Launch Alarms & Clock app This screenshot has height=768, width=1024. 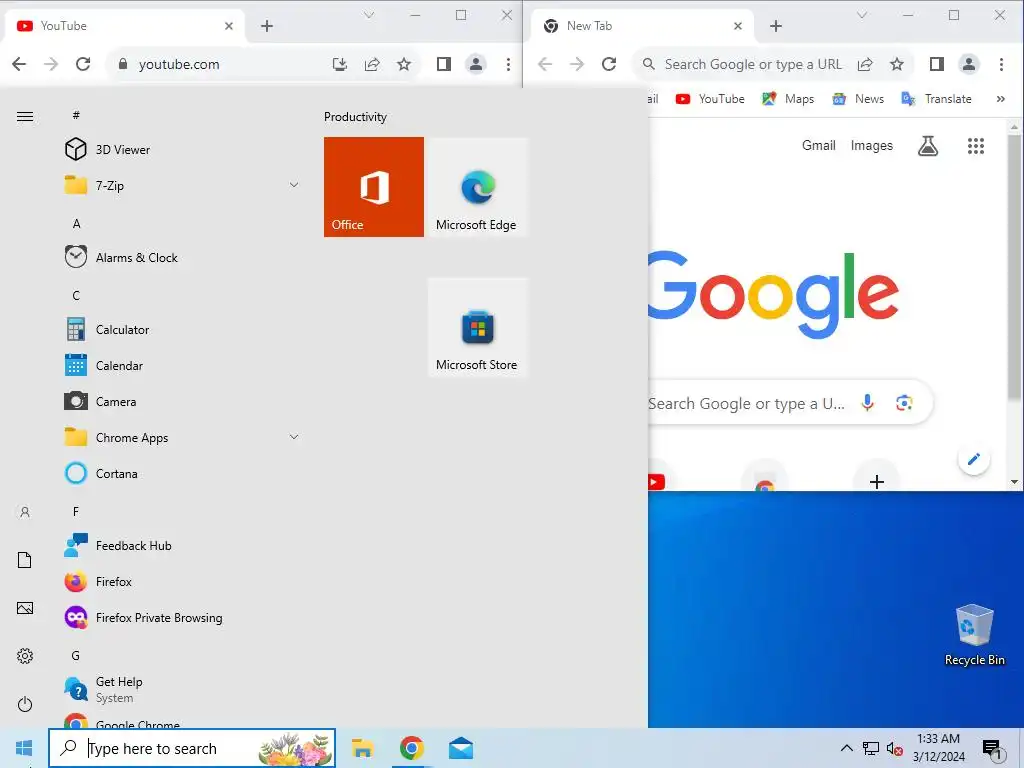pos(182,257)
